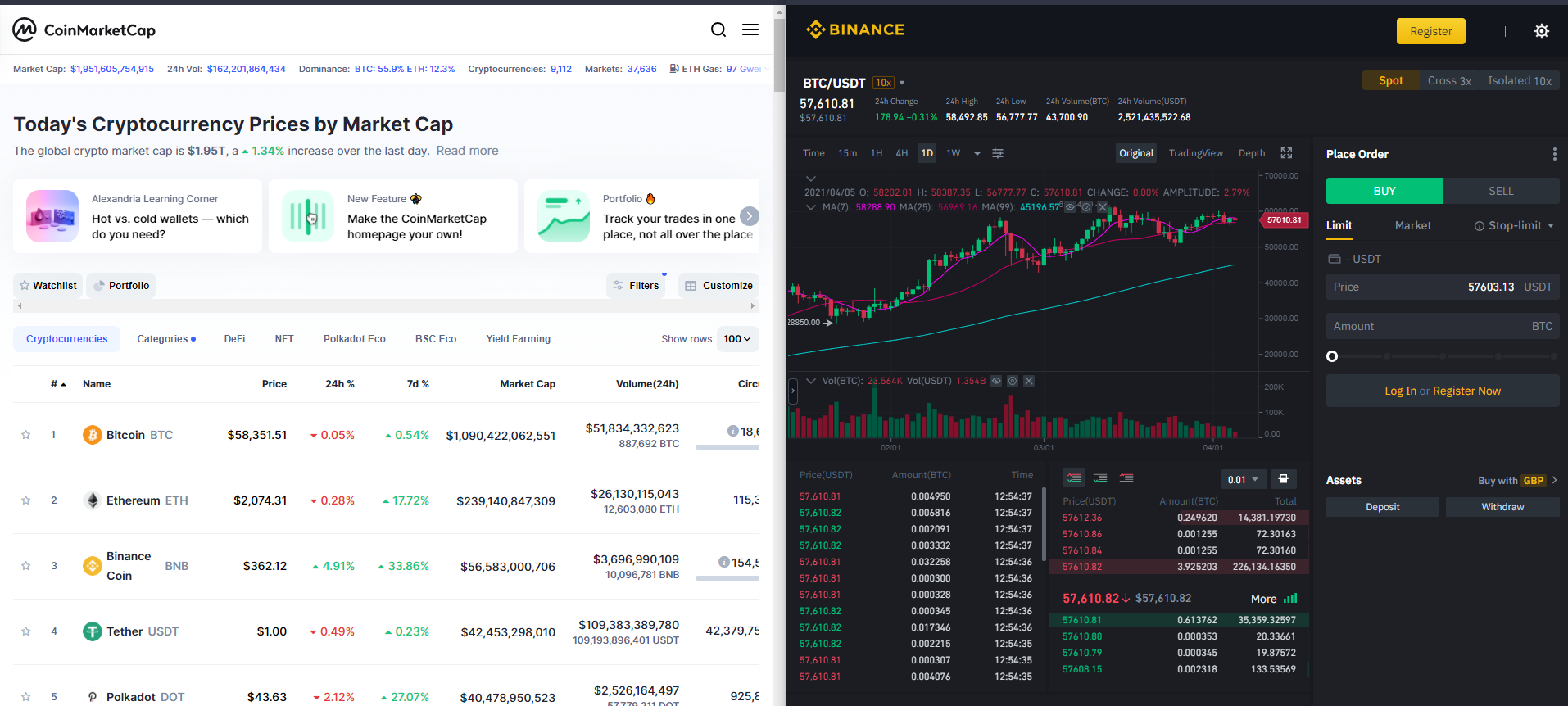1568x706 pixels.
Task: Expand Binance chart to fullscreen
Action: pos(1287,153)
